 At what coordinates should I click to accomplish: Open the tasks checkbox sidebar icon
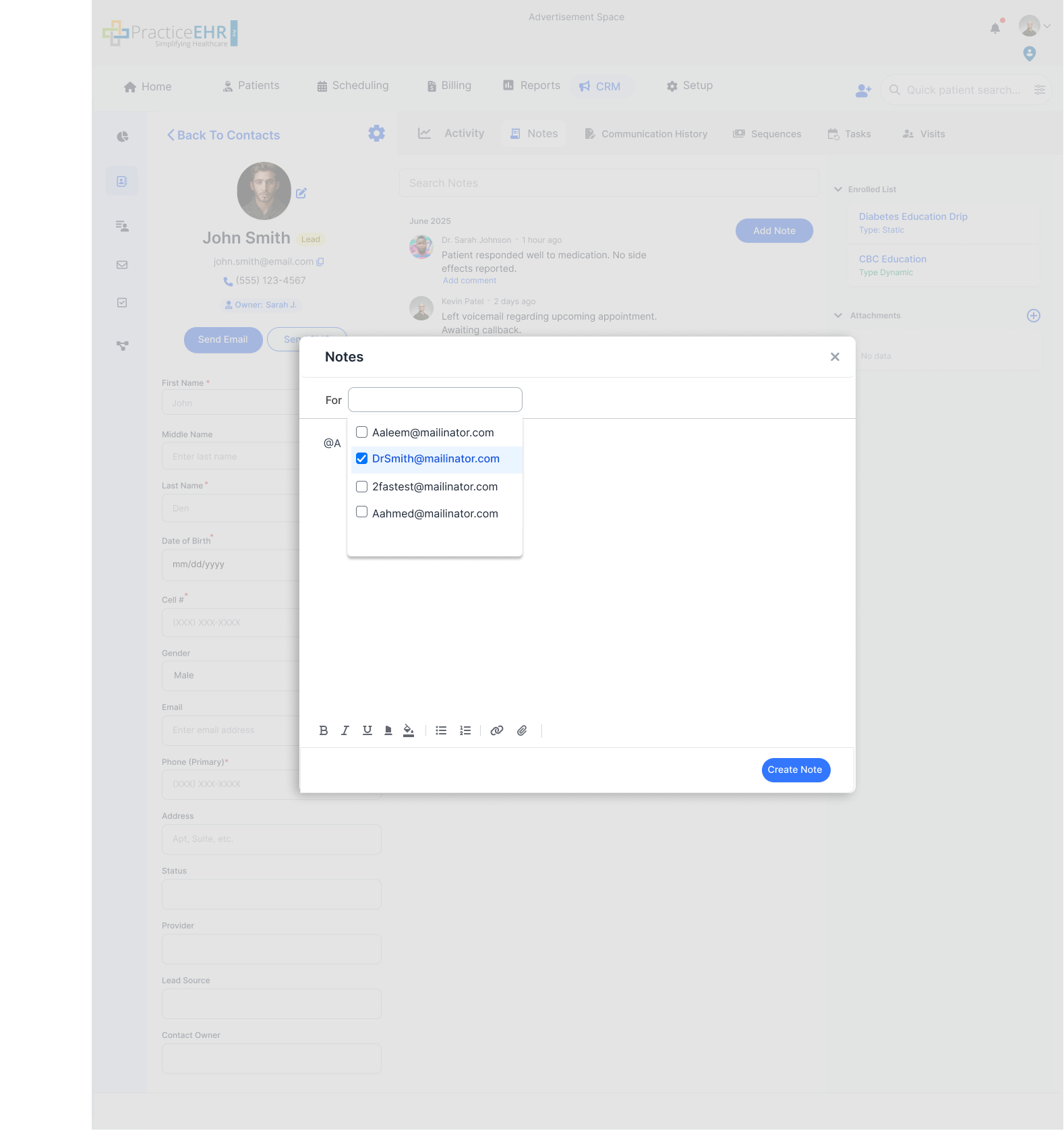(x=122, y=303)
